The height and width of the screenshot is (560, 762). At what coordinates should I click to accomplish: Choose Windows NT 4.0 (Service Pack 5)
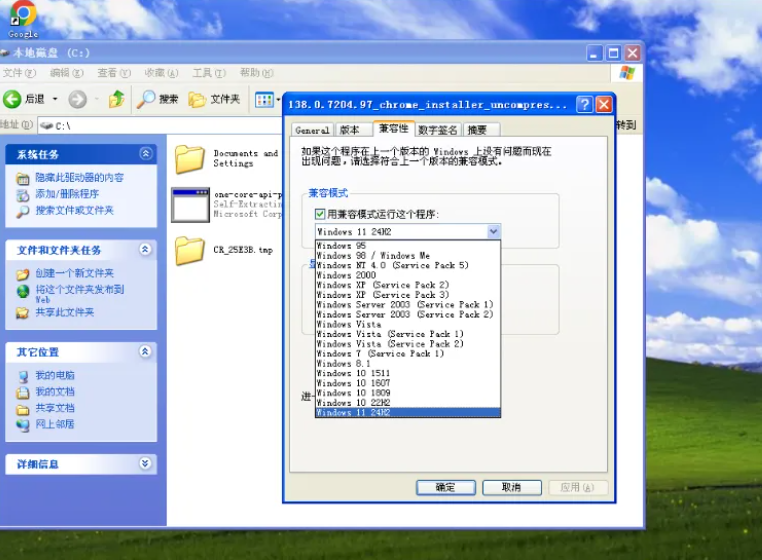click(407, 265)
